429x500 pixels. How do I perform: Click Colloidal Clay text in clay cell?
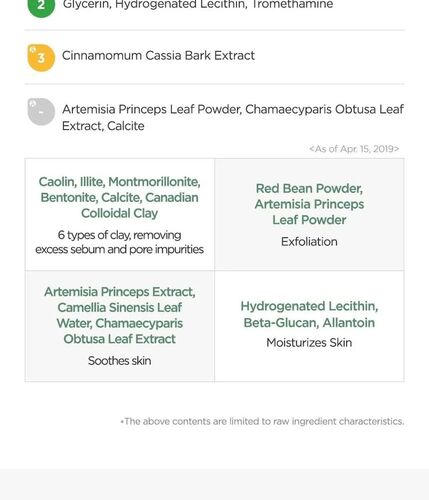[120, 213]
